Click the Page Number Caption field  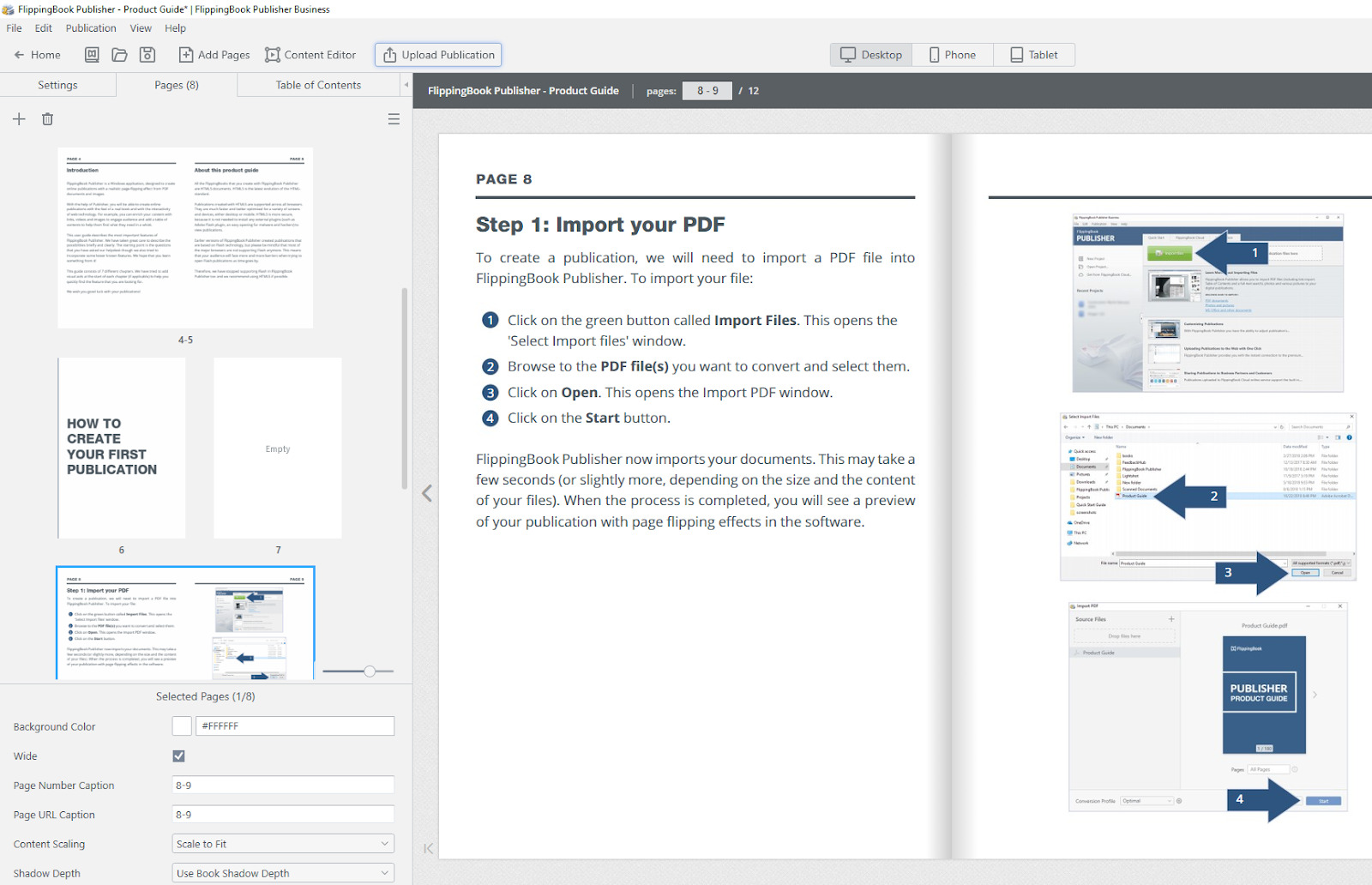[283, 785]
